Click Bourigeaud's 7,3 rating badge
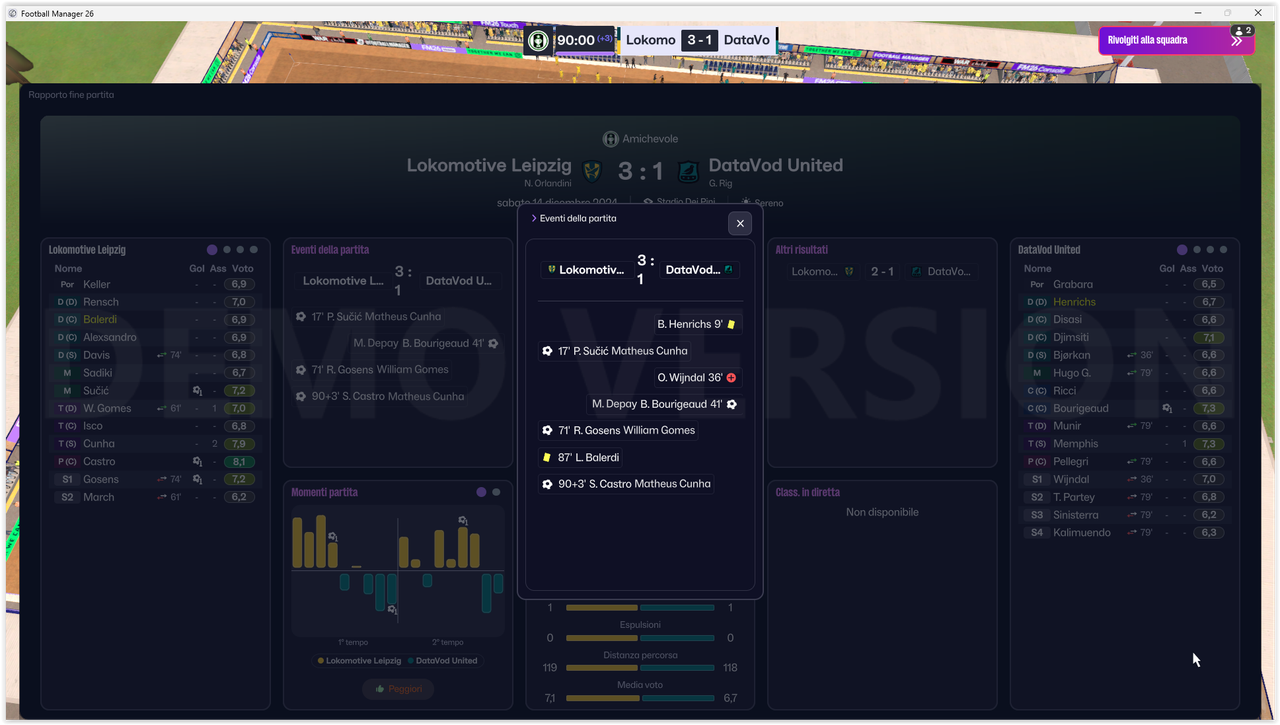1280x725 pixels. point(1208,409)
